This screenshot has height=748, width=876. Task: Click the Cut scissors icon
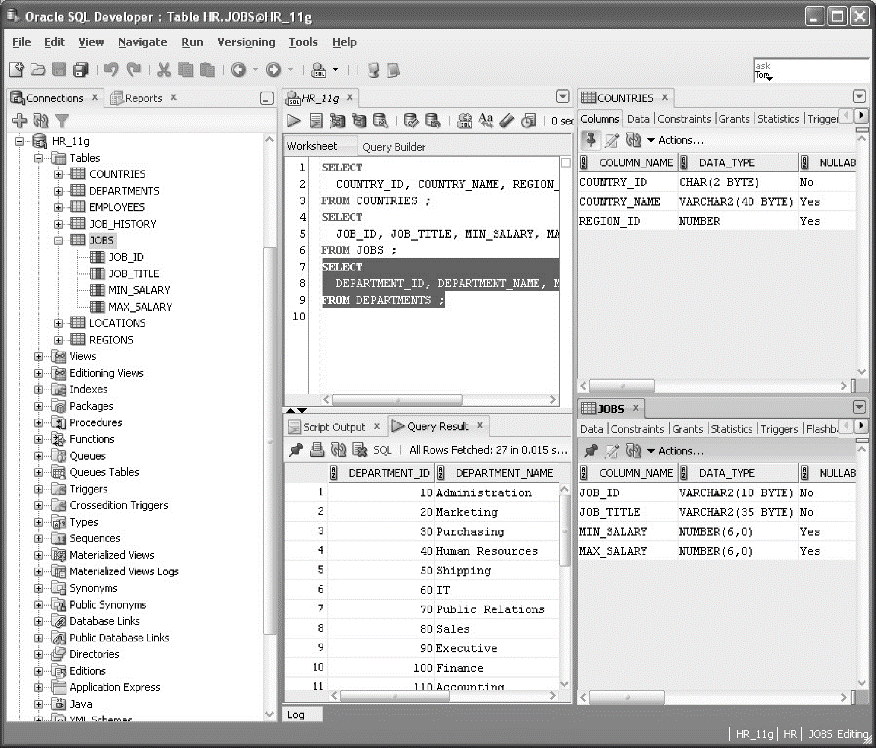162,70
